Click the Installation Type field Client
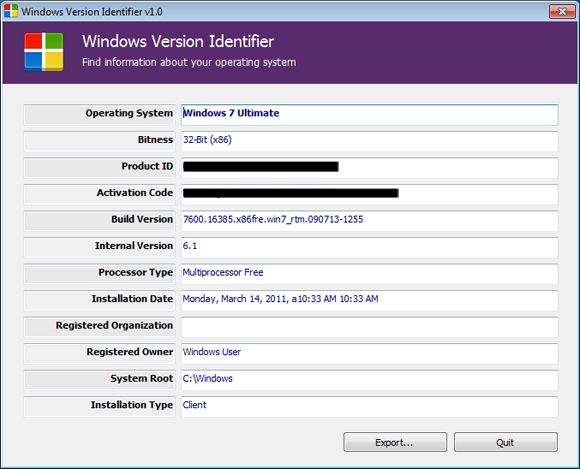 [x=370, y=406]
